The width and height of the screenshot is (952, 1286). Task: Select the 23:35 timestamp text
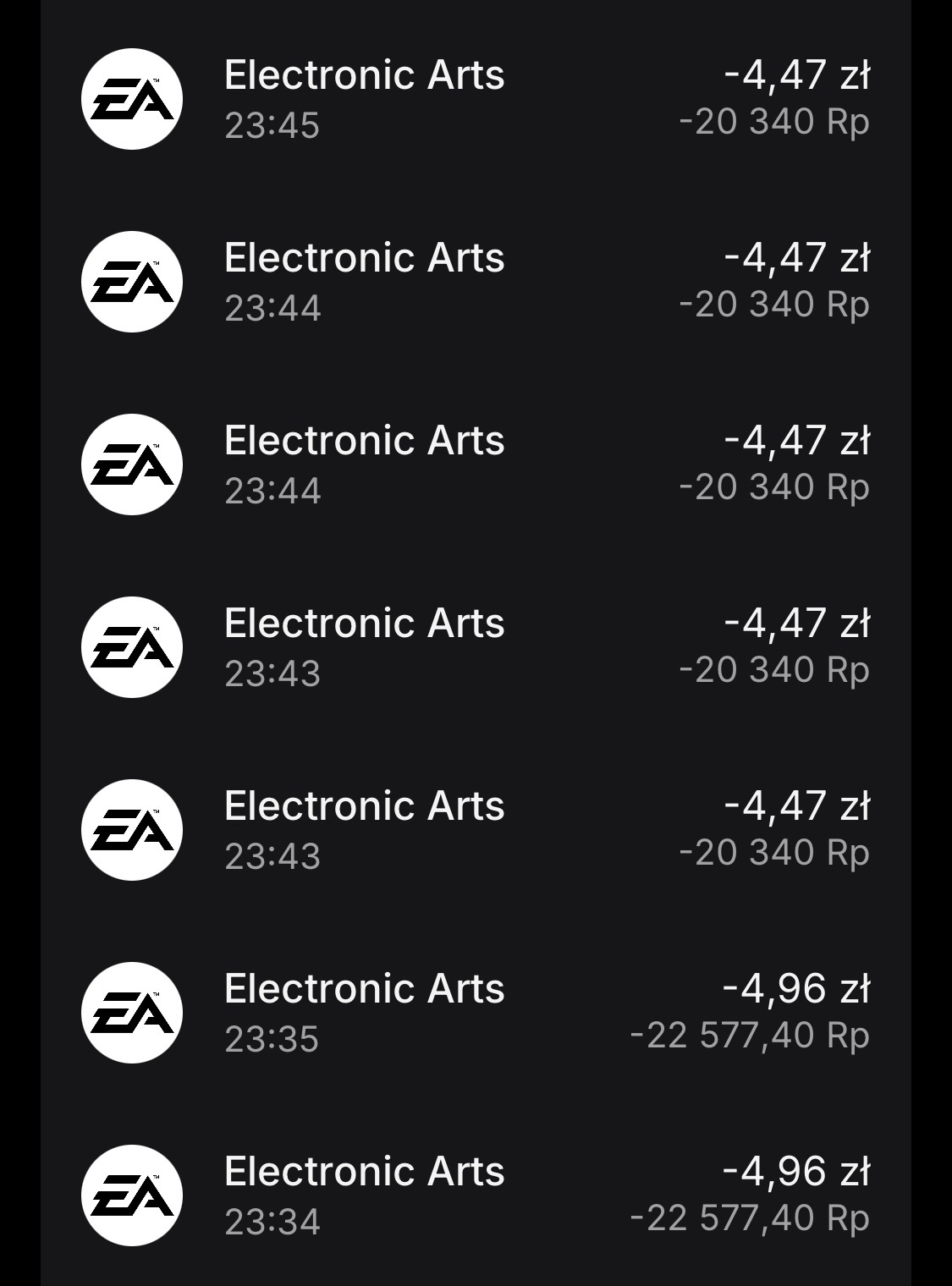[x=272, y=1040]
